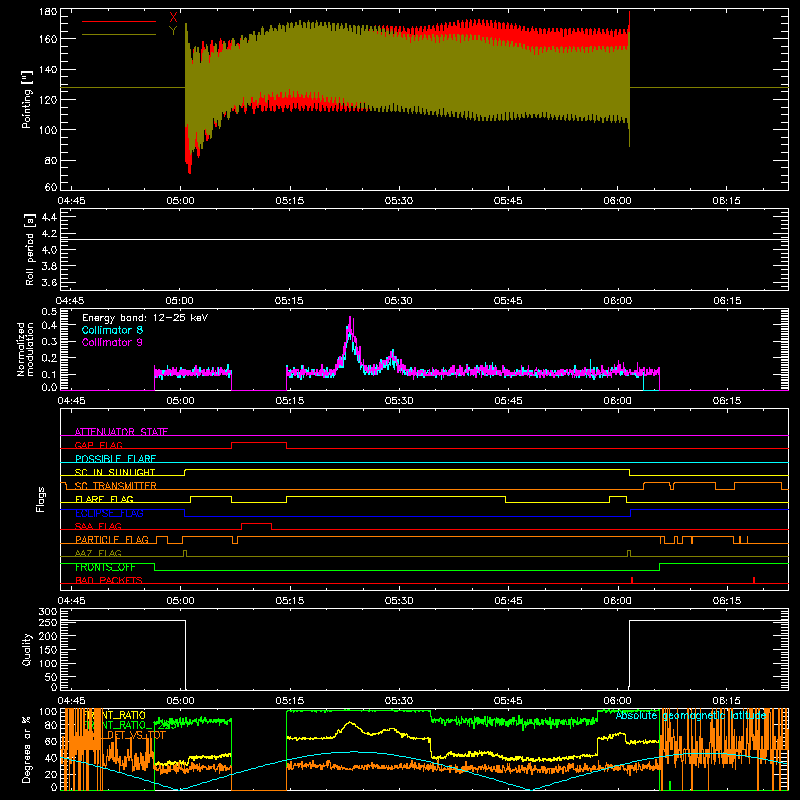Image resolution: width=800 pixels, height=800 pixels.
Task: Click 05:45 below the Quality plot
Action: 508,701
